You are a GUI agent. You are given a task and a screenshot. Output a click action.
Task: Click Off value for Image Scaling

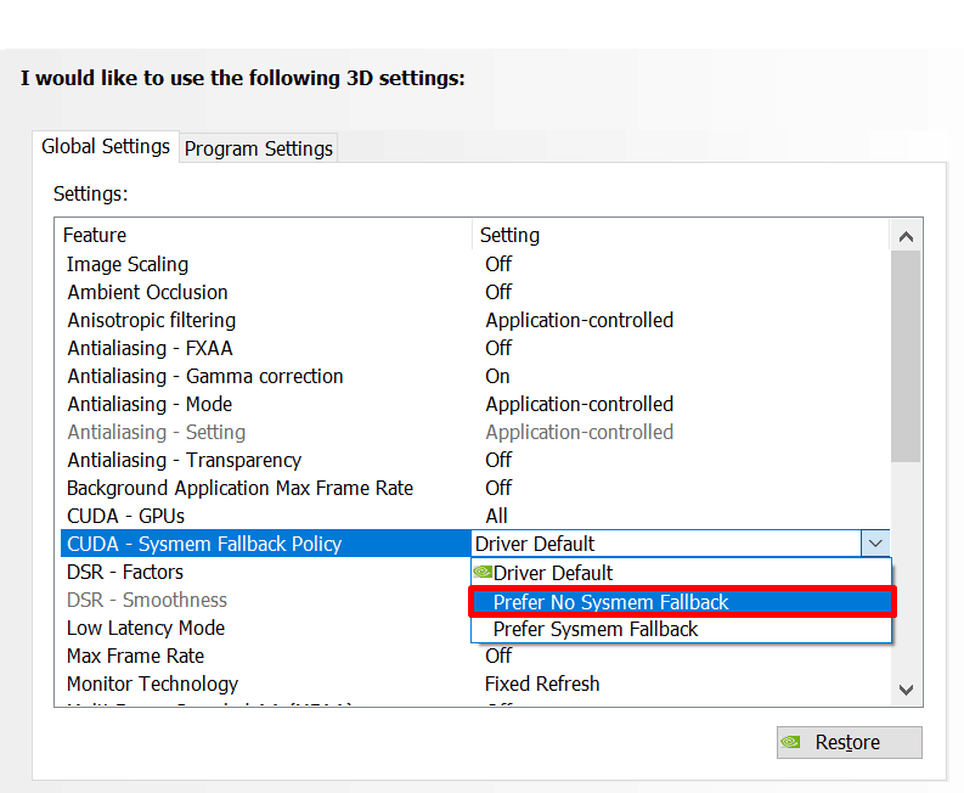coord(498,264)
